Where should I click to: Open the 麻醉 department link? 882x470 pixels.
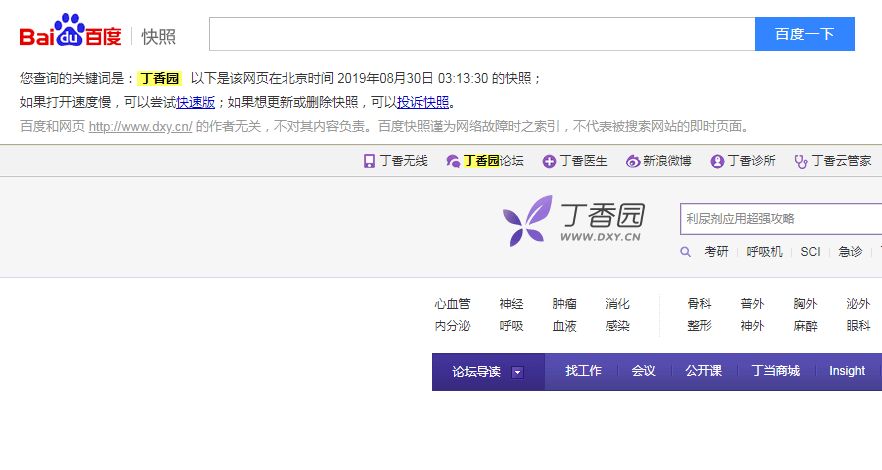pyautogui.click(x=805, y=326)
